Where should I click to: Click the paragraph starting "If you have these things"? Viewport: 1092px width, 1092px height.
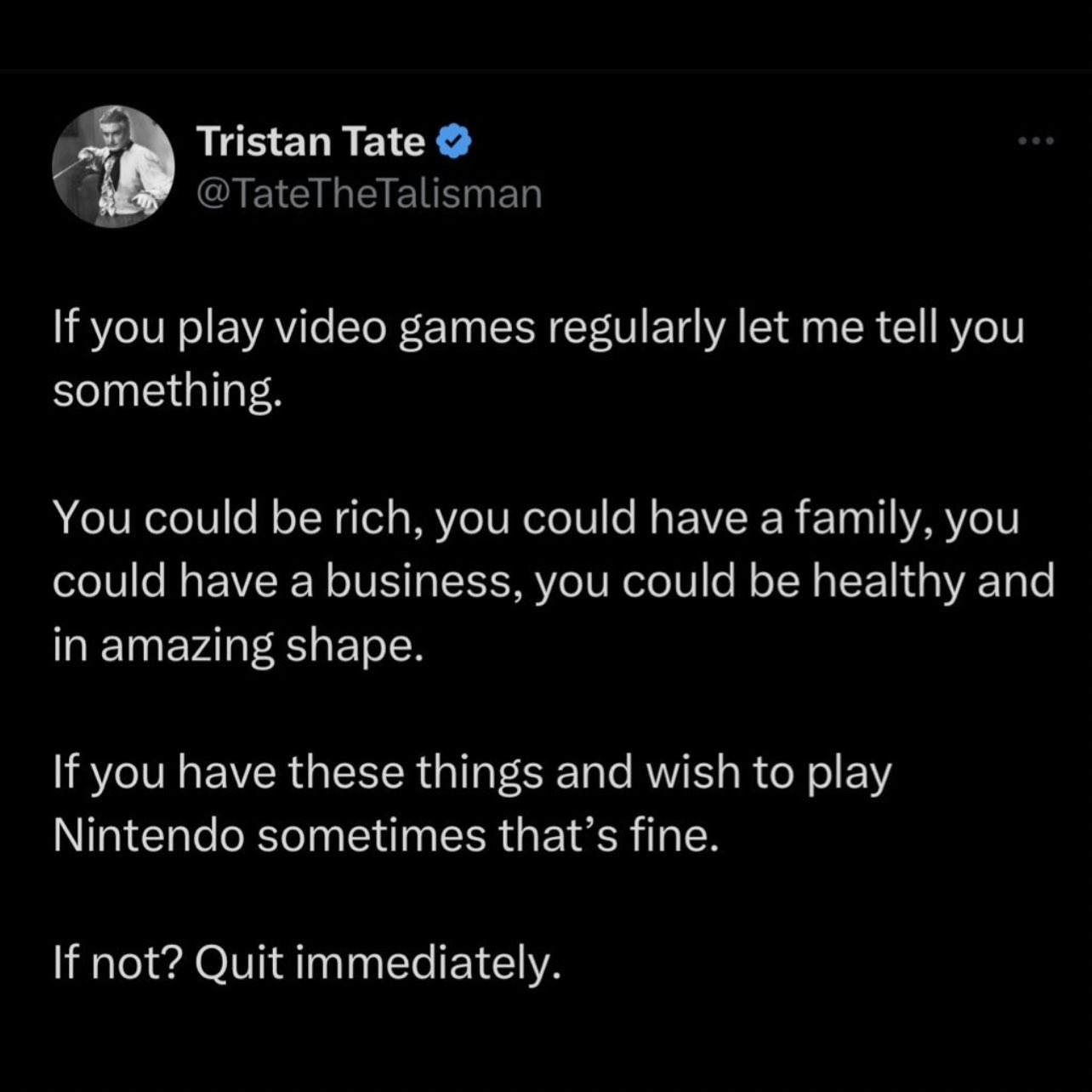(472, 804)
